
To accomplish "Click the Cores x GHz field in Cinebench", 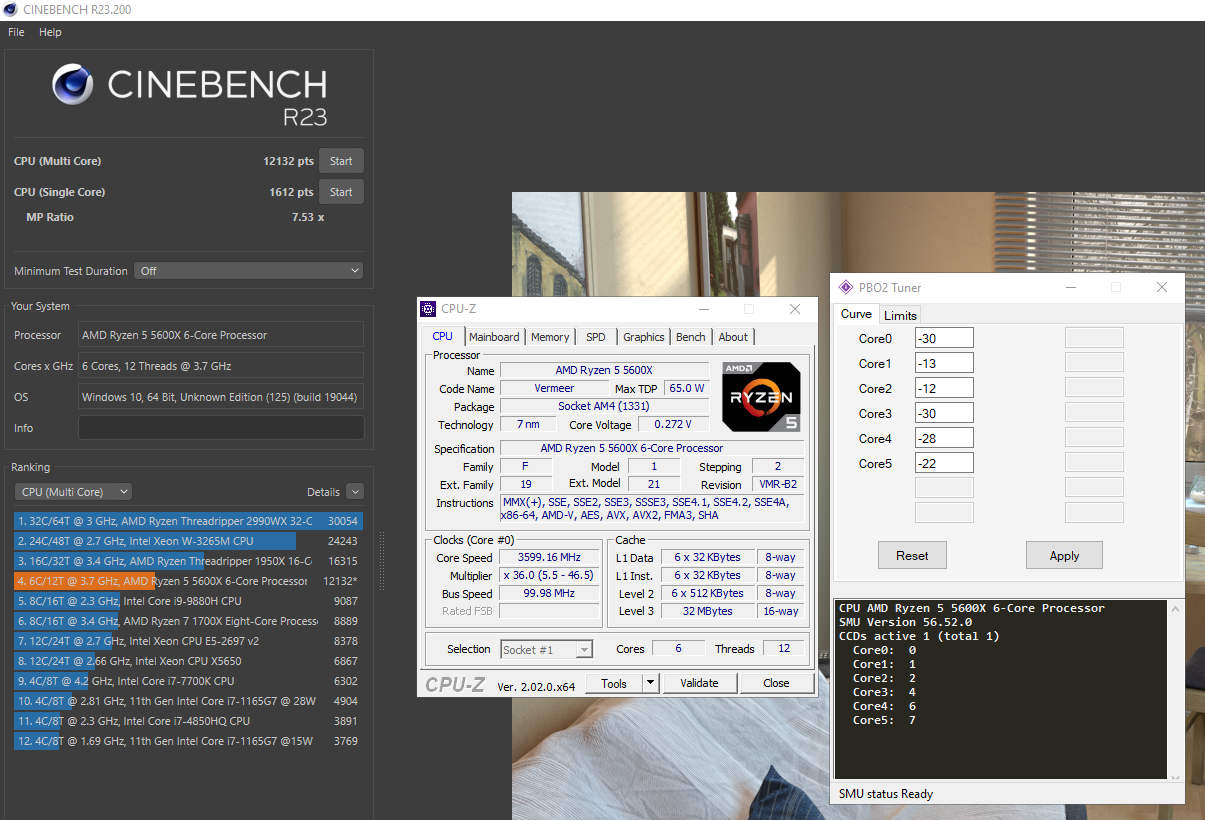I will tap(221, 366).
